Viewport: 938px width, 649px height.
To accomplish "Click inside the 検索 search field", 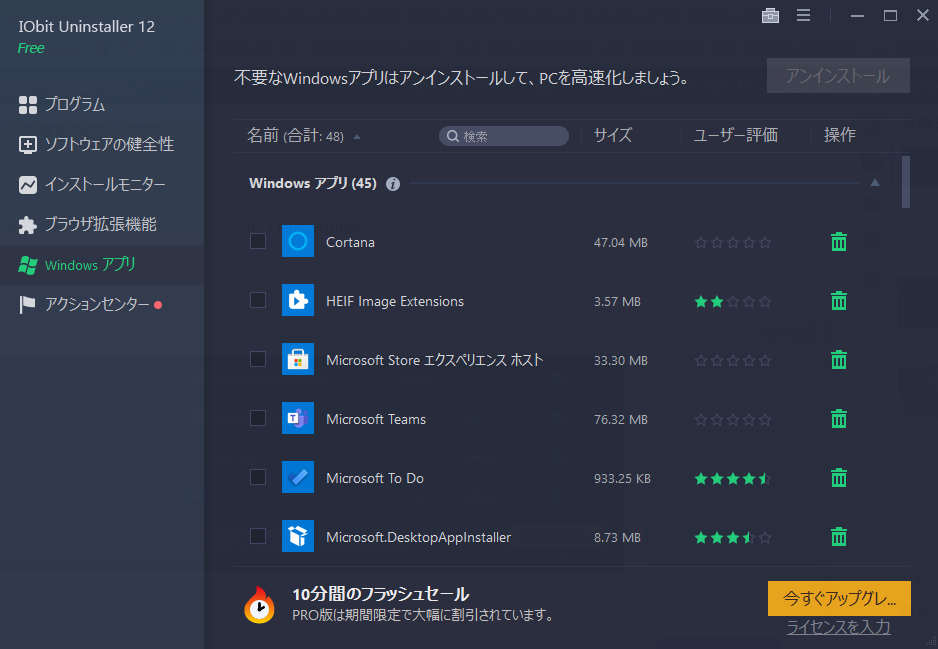I will pos(503,135).
